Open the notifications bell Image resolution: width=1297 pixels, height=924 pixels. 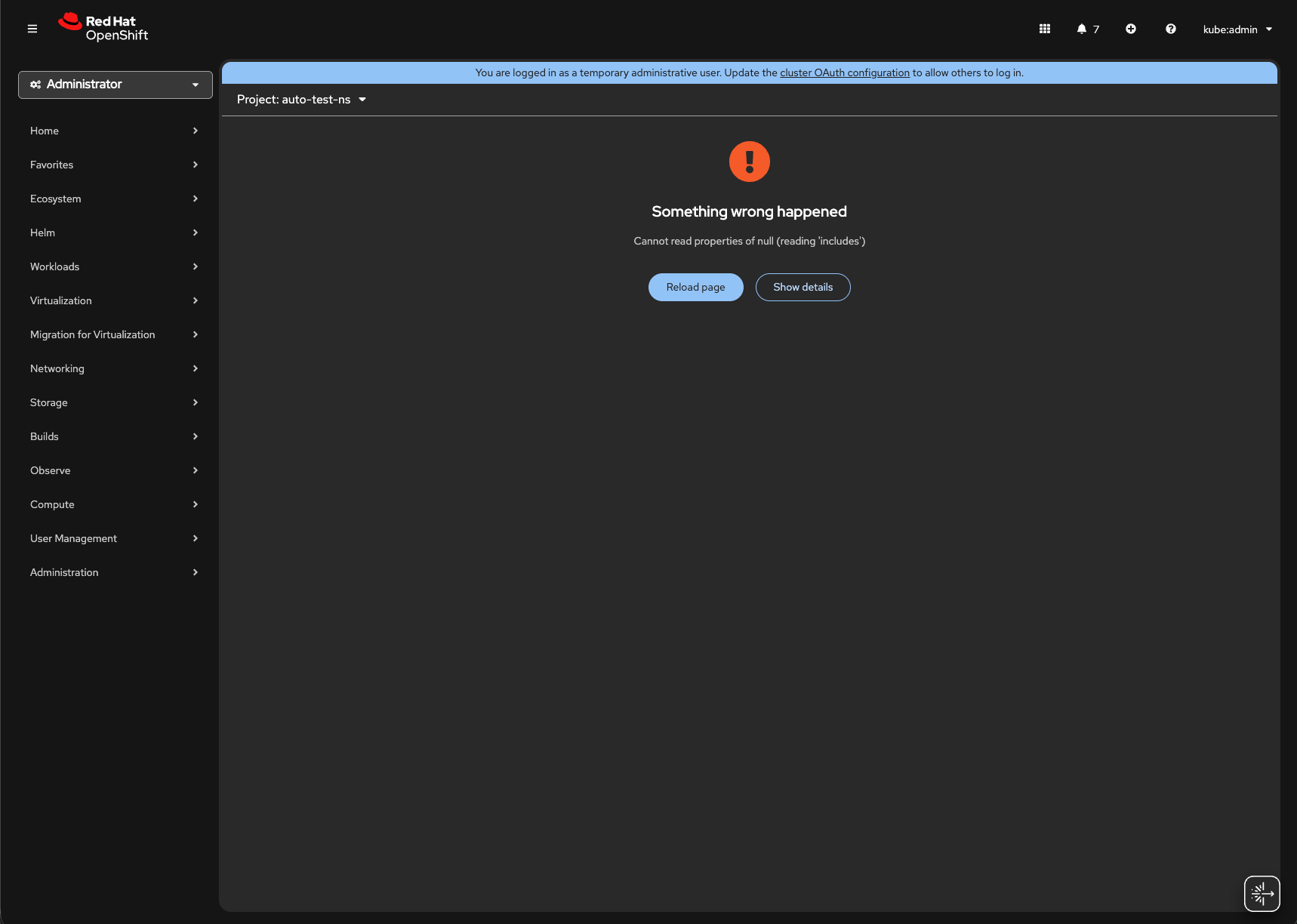[1088, 29]
